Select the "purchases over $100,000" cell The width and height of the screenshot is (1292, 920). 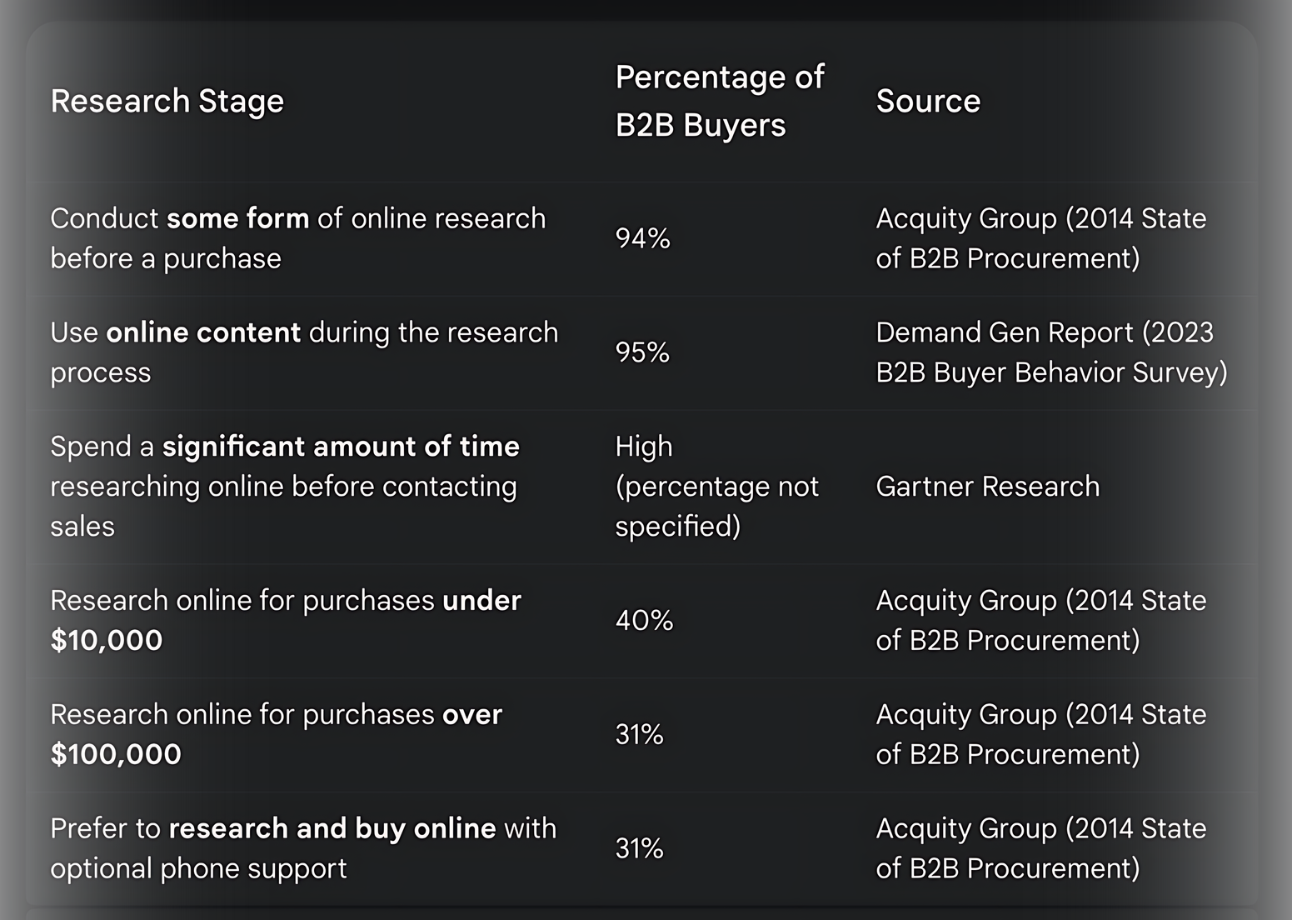[x=276, y=734]
